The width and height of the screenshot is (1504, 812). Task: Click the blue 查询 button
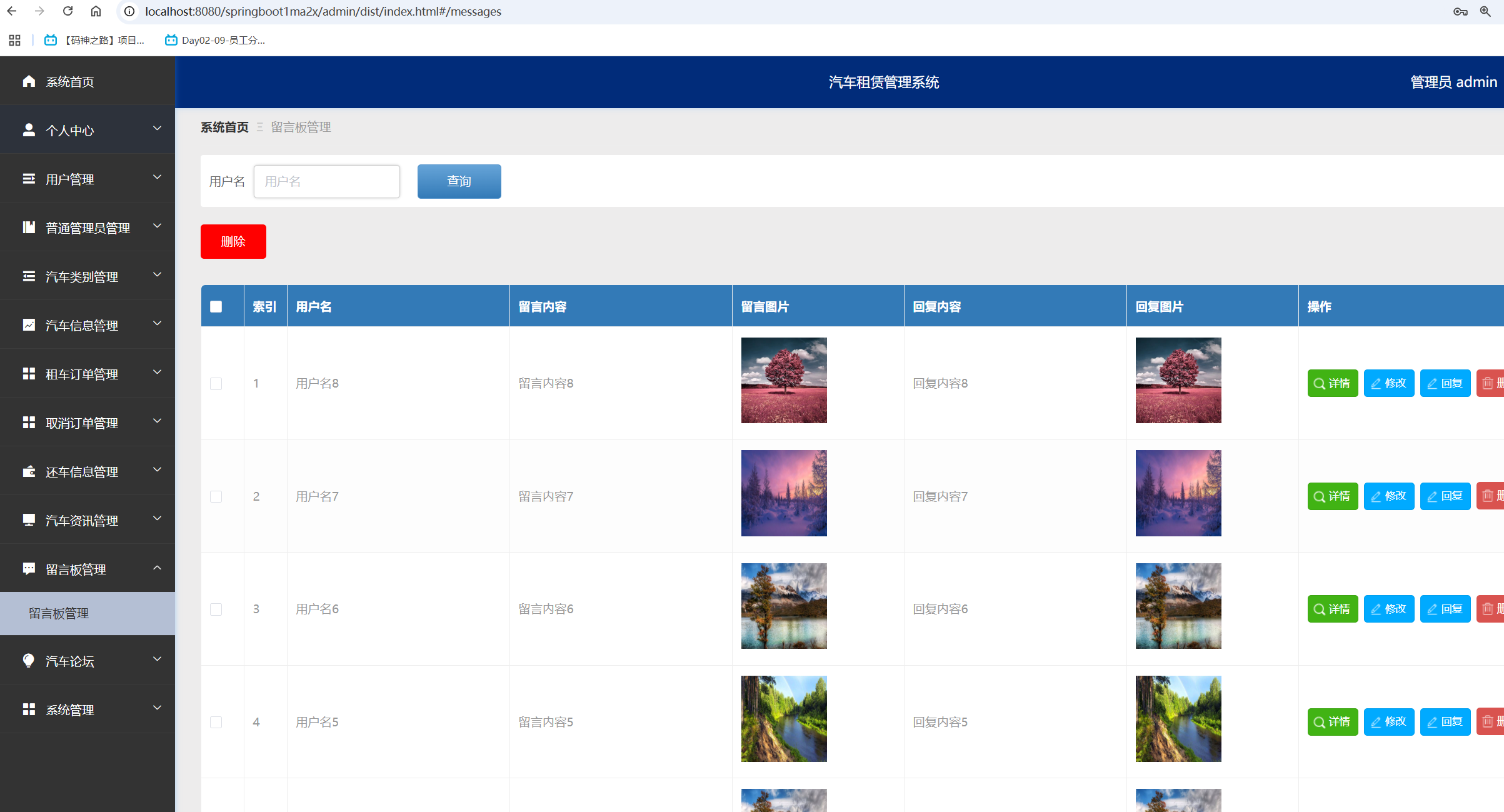tap(459, 181)
